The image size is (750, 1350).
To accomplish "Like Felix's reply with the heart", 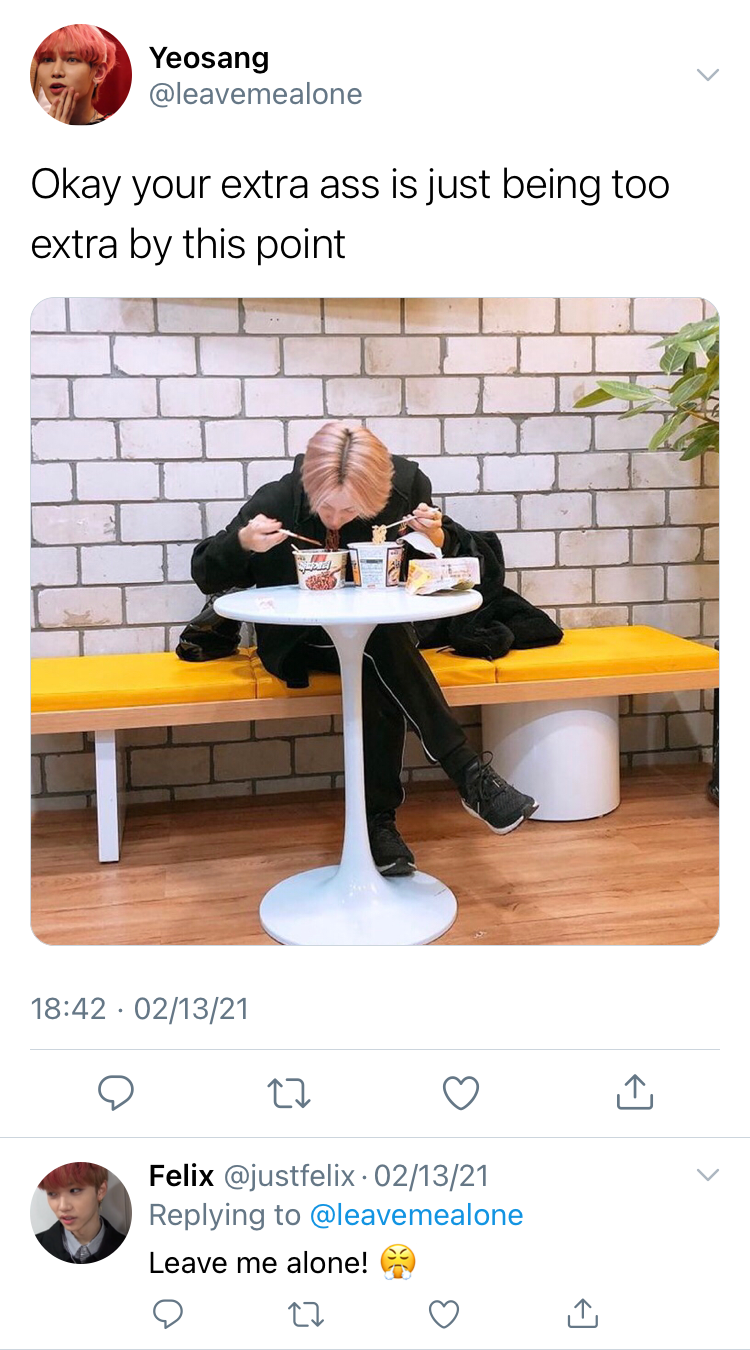I will pyautogui.click(x=443, y=1314).
